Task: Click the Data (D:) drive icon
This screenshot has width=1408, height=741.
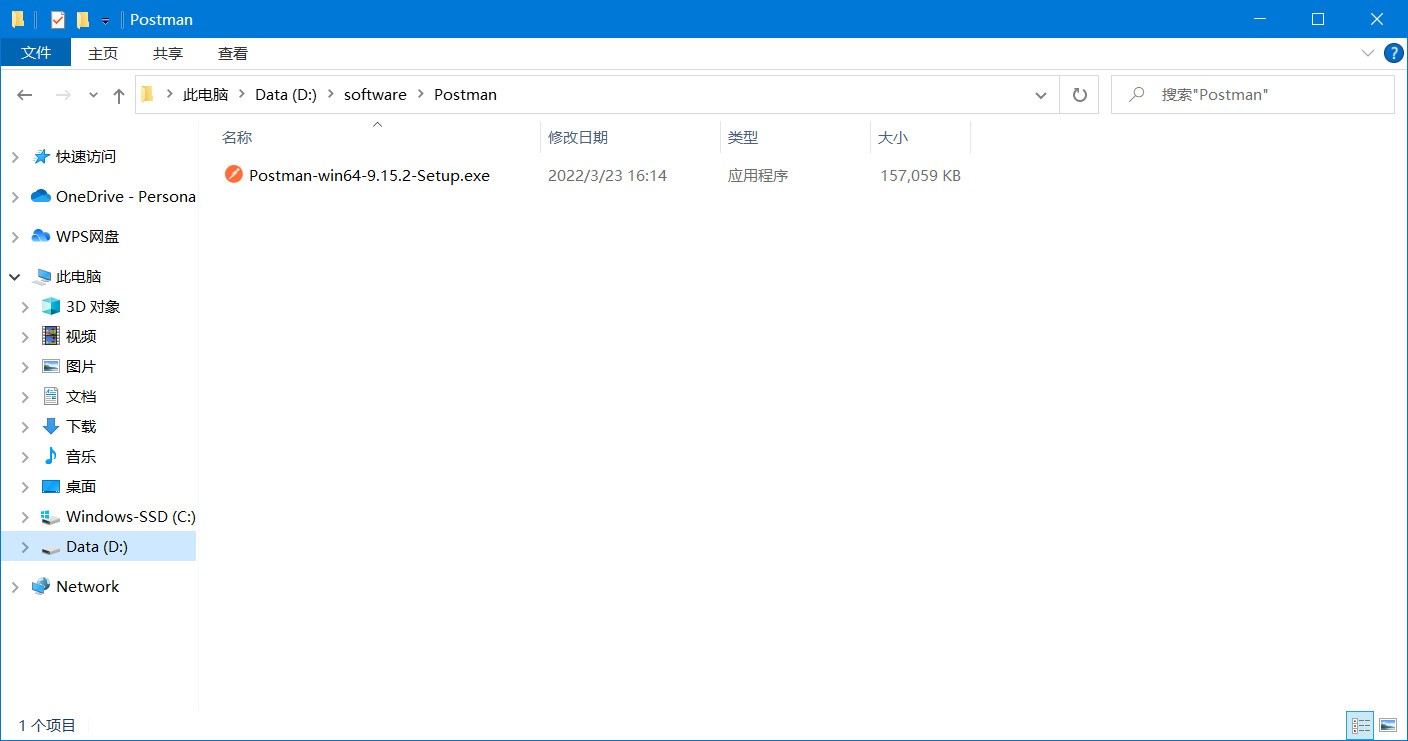Action: point(51,547)
